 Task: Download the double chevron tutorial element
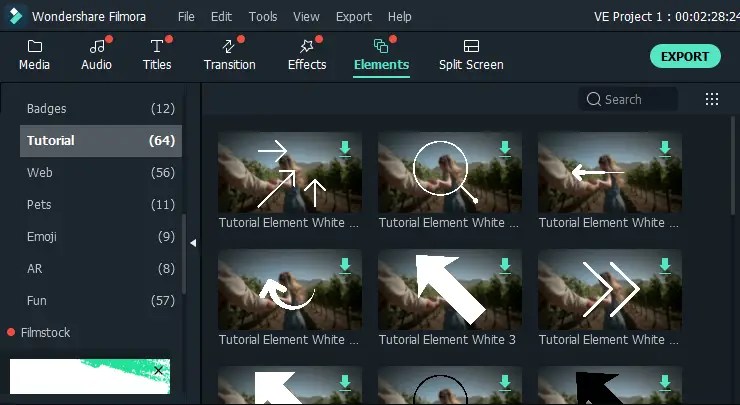pos(665,266)
